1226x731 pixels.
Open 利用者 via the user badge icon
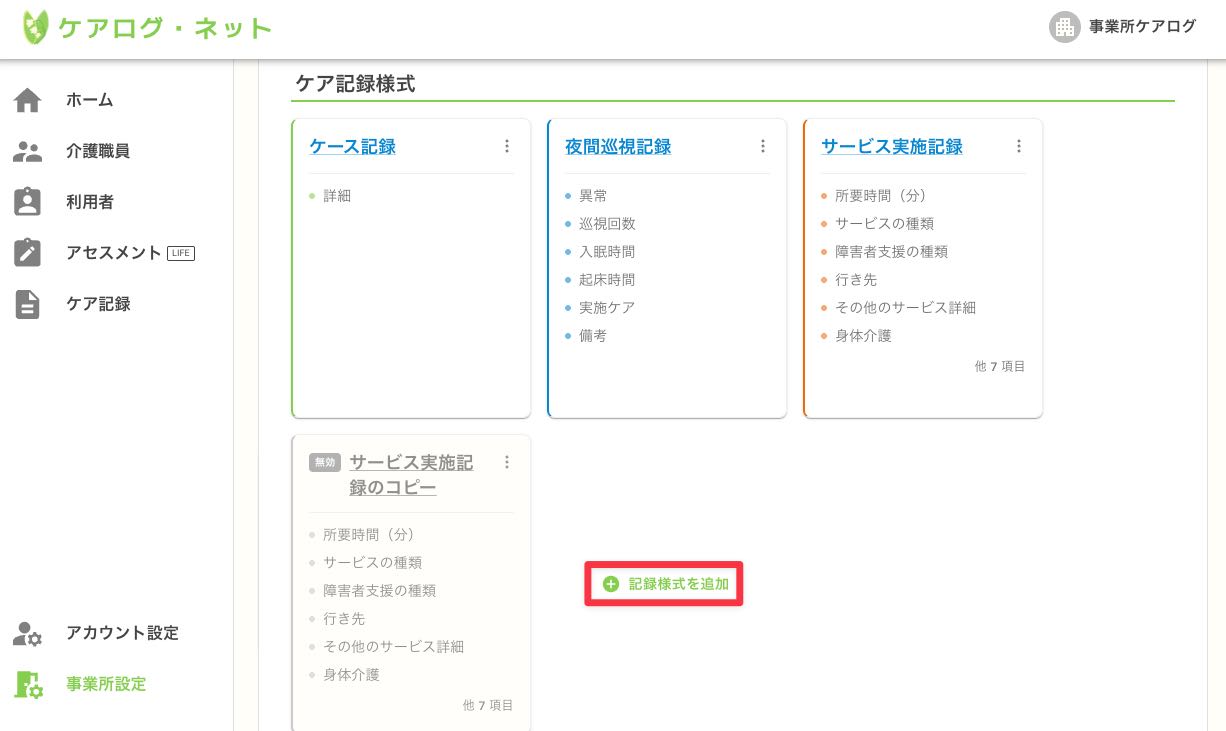27,201
